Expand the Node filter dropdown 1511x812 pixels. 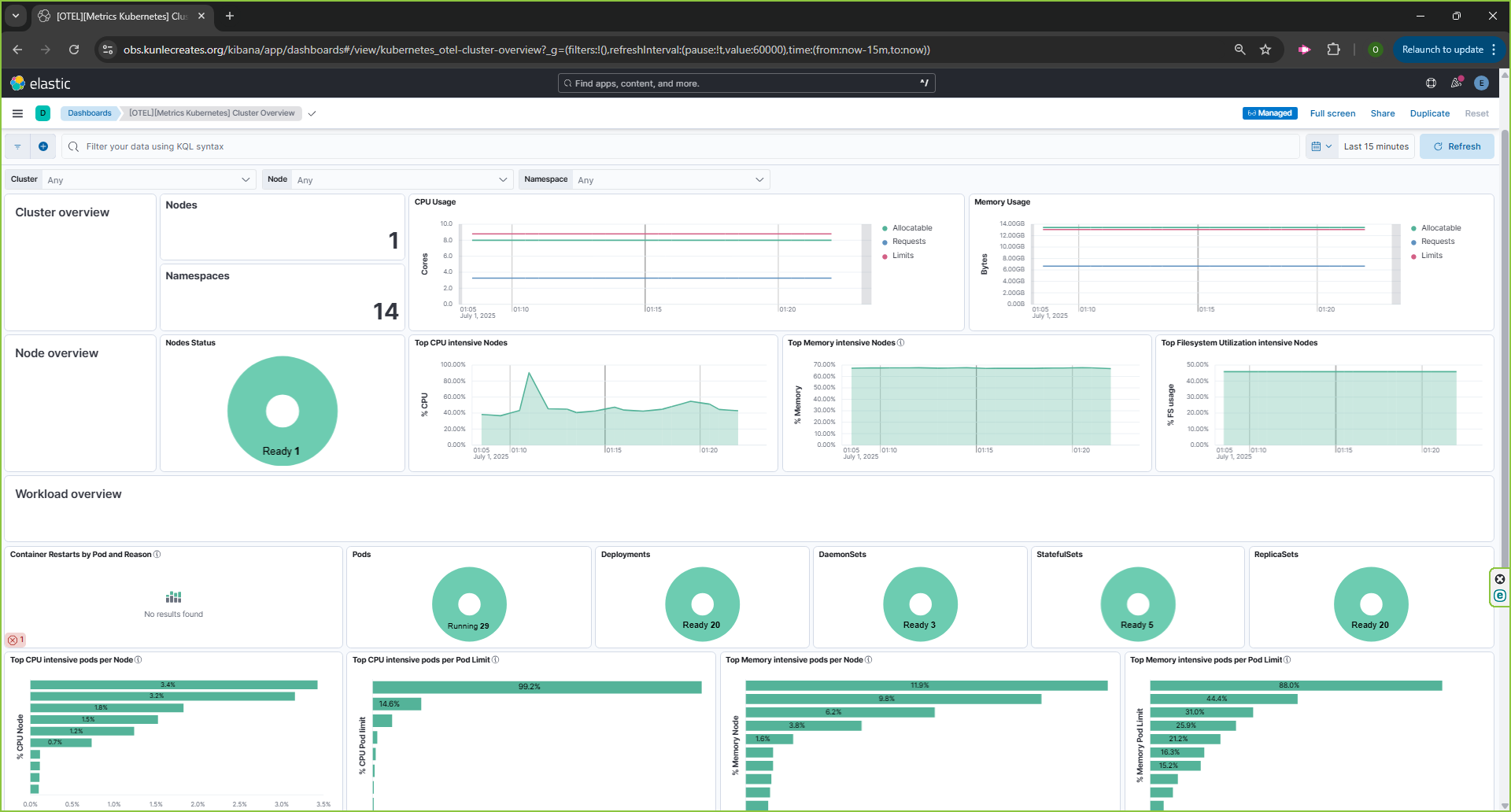[402, 179]
